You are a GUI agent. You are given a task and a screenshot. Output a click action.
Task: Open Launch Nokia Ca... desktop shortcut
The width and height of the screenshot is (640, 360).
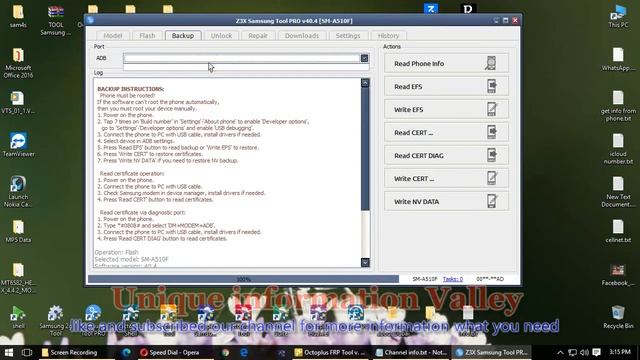[18, 192]
